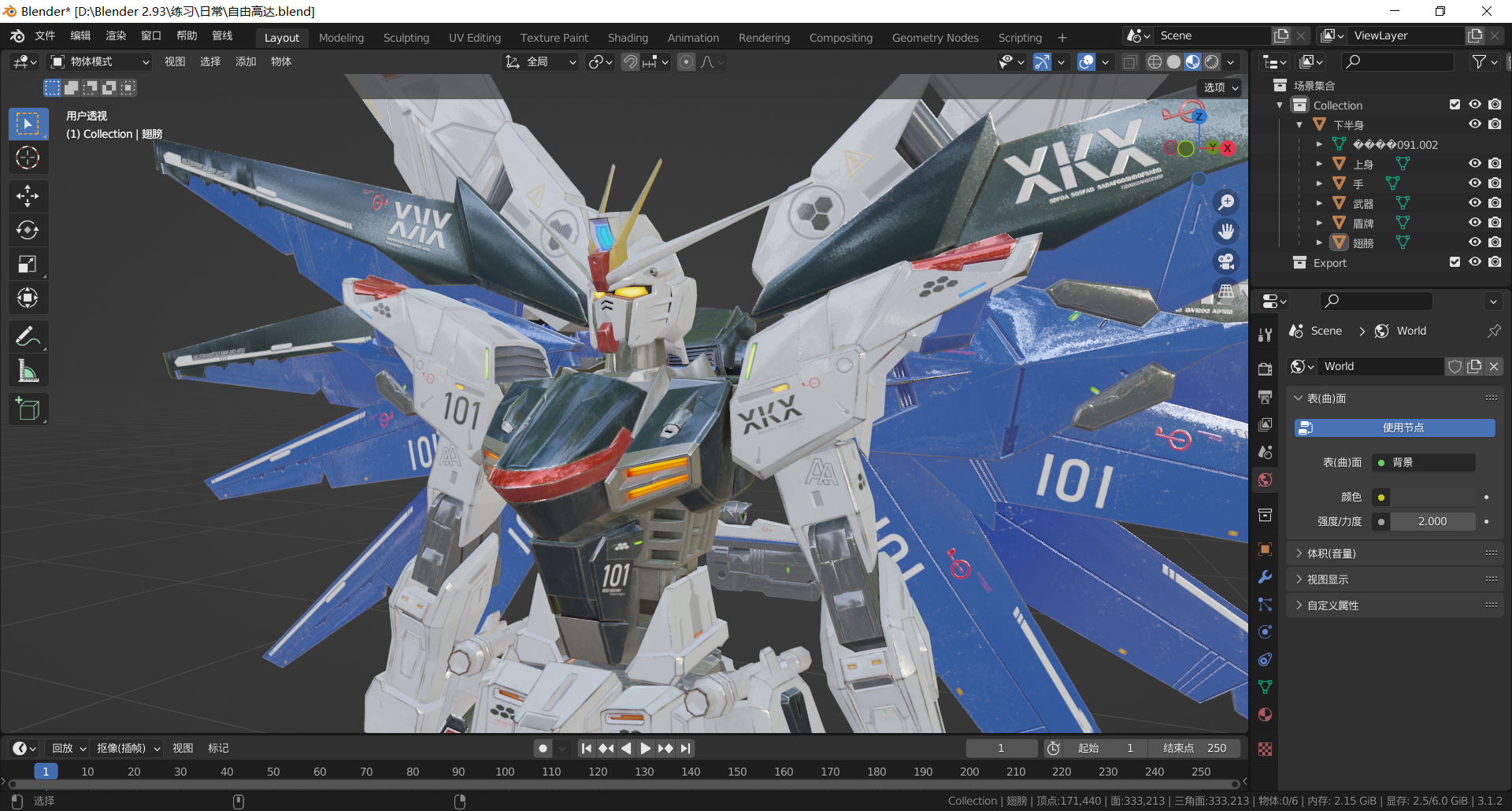Hide the 上身 object in viewport
Viewport: 1512px width, 811px height.
(x=1475, y=164)
